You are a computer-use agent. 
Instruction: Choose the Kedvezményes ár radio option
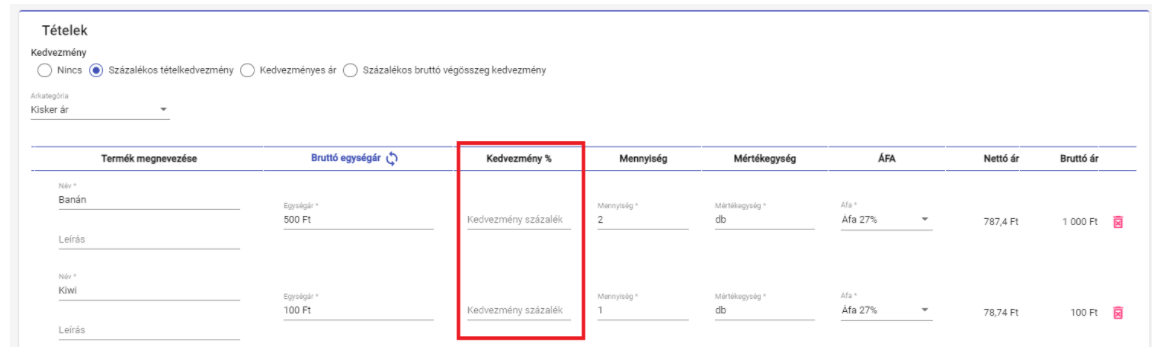[248, 70]
